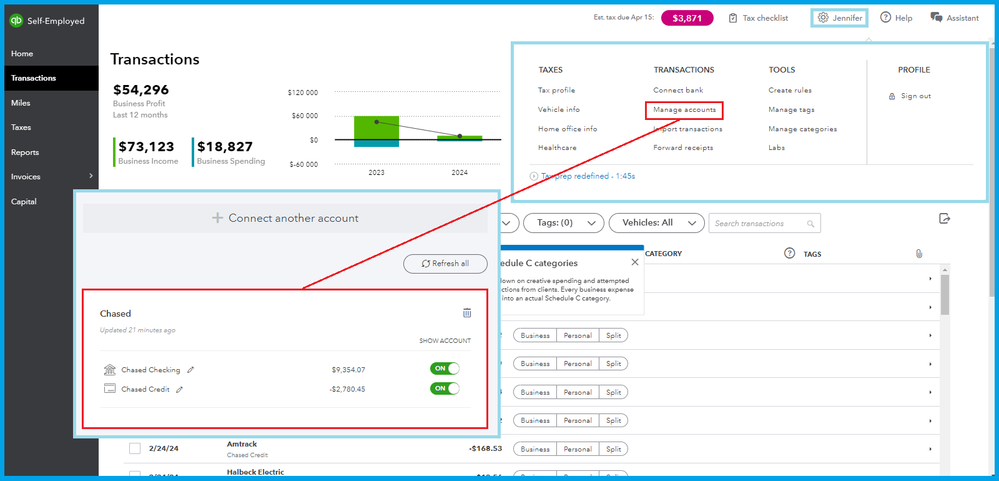Click the Chased Credit card icon
999x481 pixels.
tap(110, 389)
